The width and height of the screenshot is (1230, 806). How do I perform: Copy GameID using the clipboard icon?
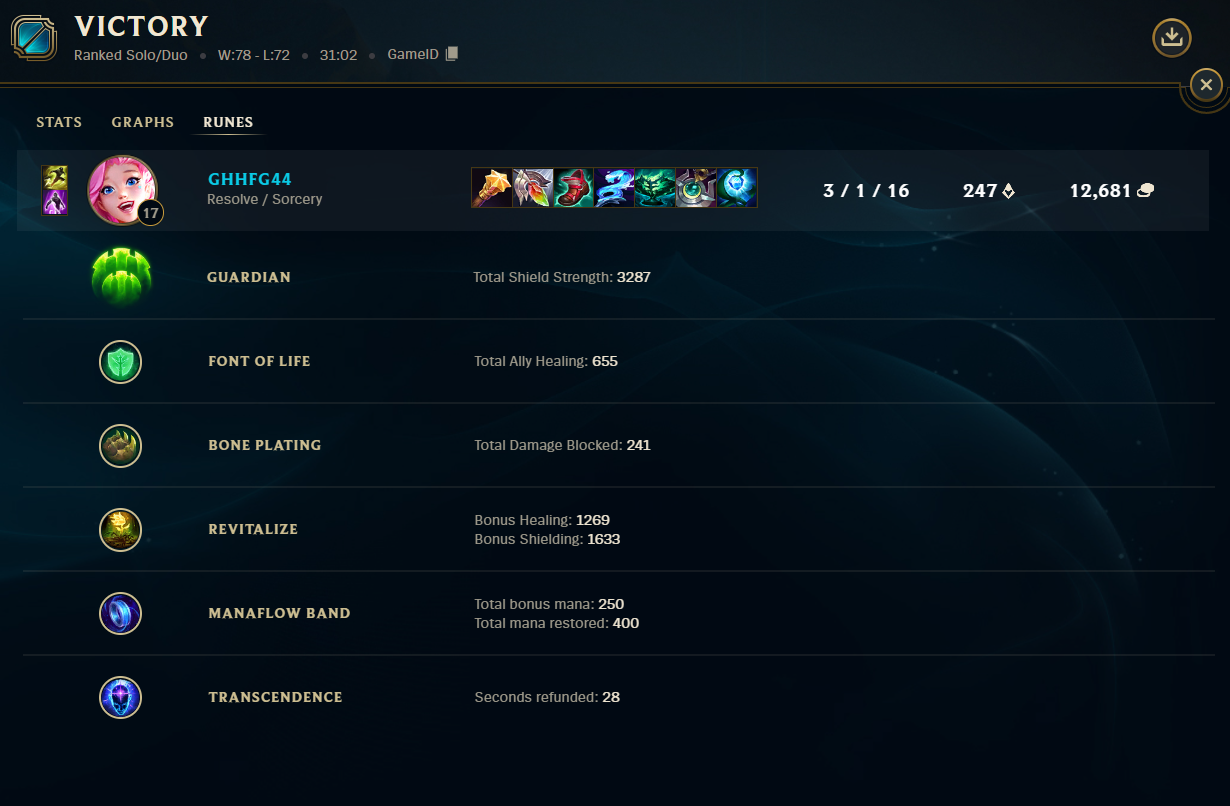point(452,54)
